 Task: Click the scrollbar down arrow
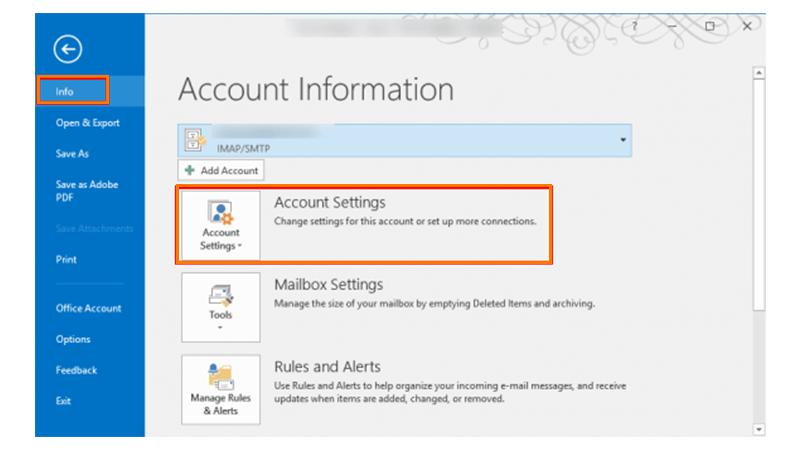(x=759, y=430)
